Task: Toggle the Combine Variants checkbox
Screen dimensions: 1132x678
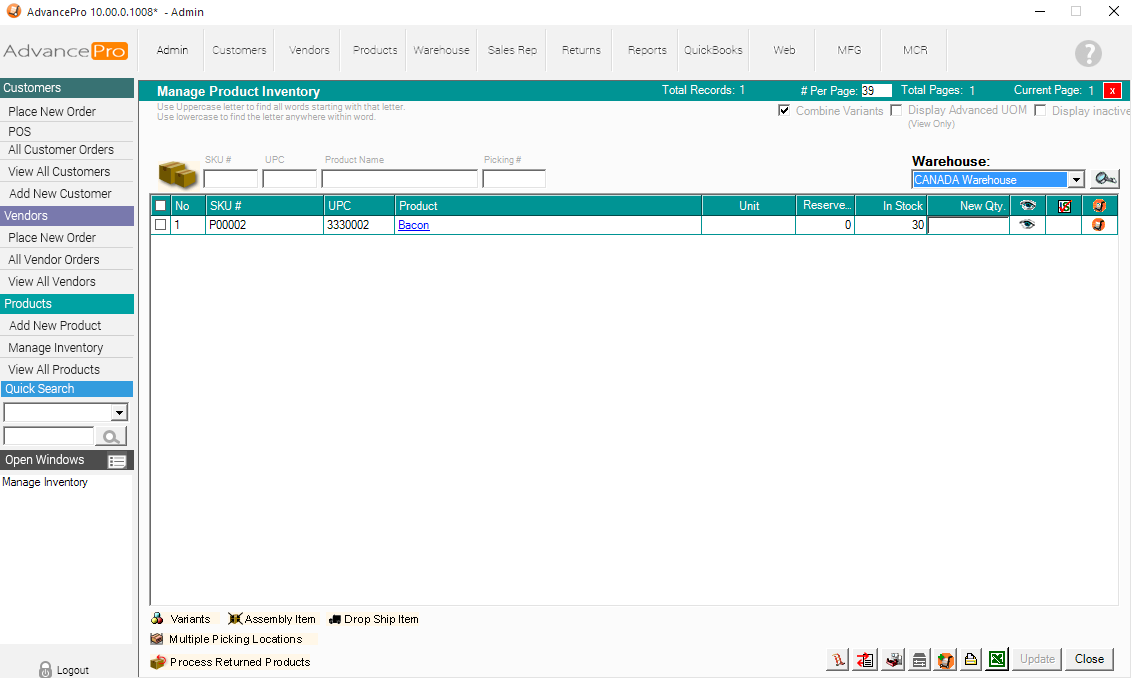Action: [784, 111]
